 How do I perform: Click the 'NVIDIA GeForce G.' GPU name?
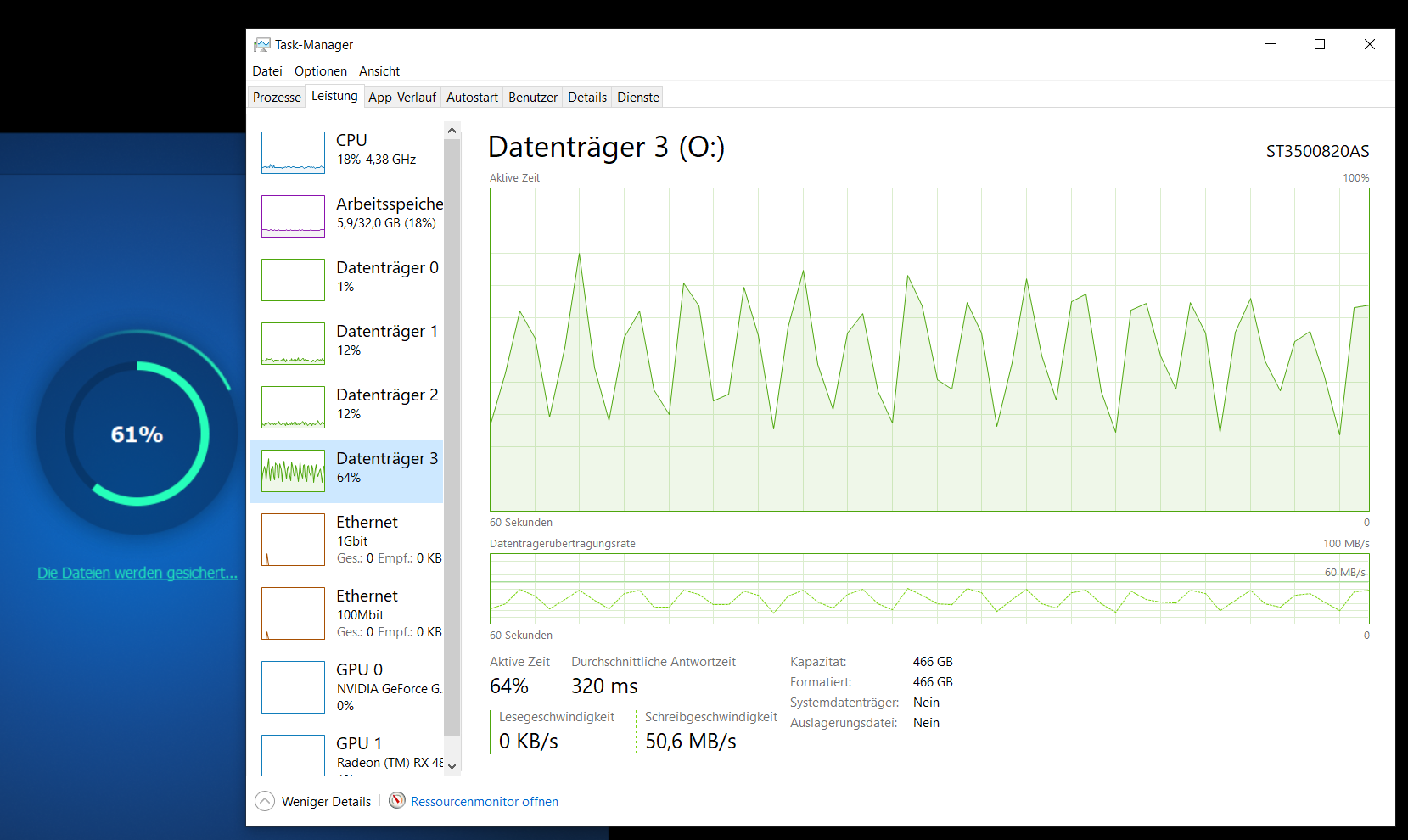pyautogui.click(x=390, y=689)
